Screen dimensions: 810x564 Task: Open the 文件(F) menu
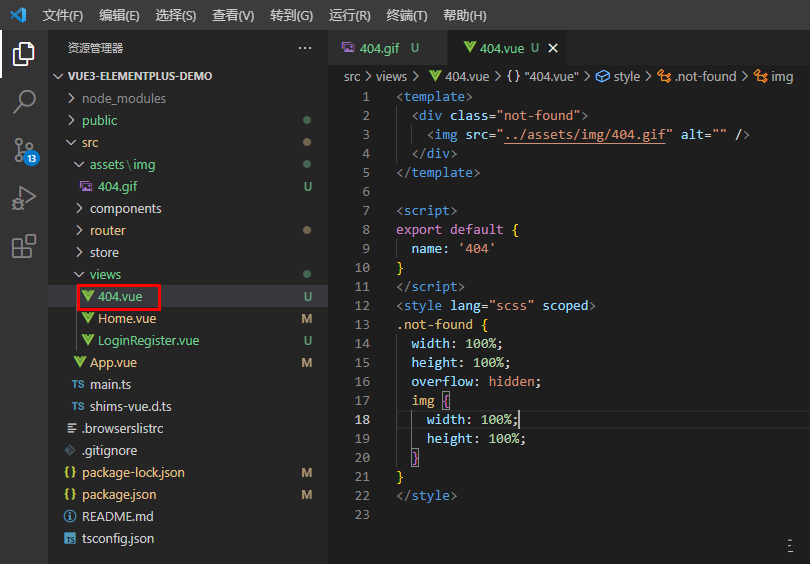(x=63, y=15)
